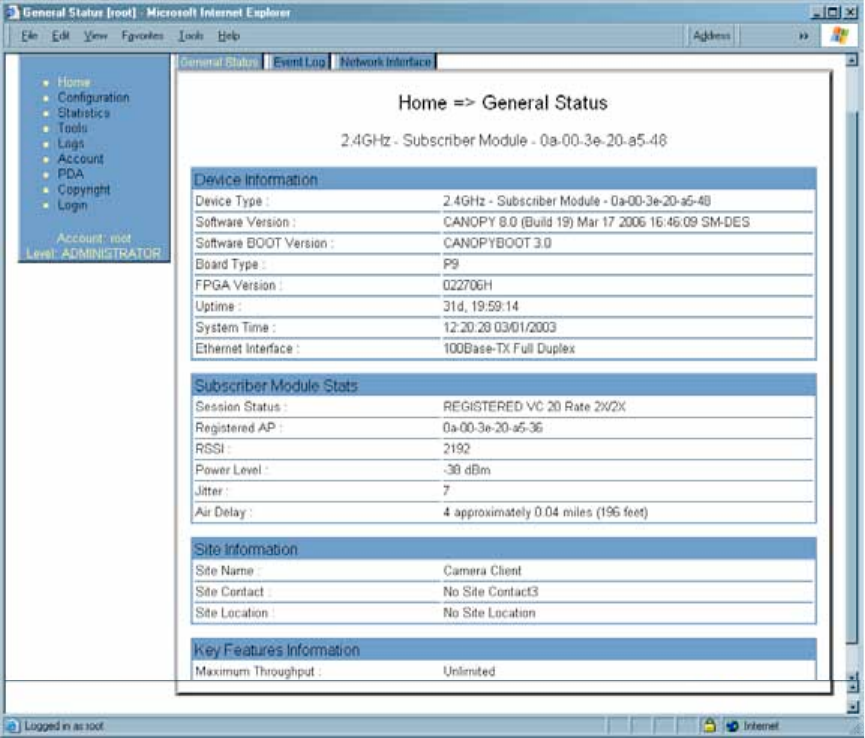Open the PDA sidebar link
The image size is (865, 738).
pos(71,174)
